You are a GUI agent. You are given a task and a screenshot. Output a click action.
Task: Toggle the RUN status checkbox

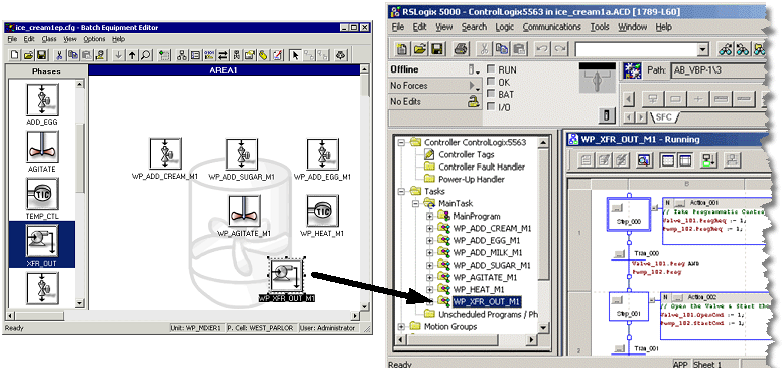click(x=491, y=69)
